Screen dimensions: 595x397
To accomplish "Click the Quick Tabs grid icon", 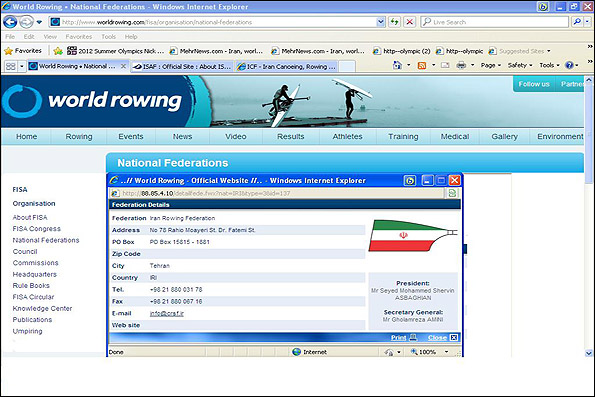I will pos(11,66).
